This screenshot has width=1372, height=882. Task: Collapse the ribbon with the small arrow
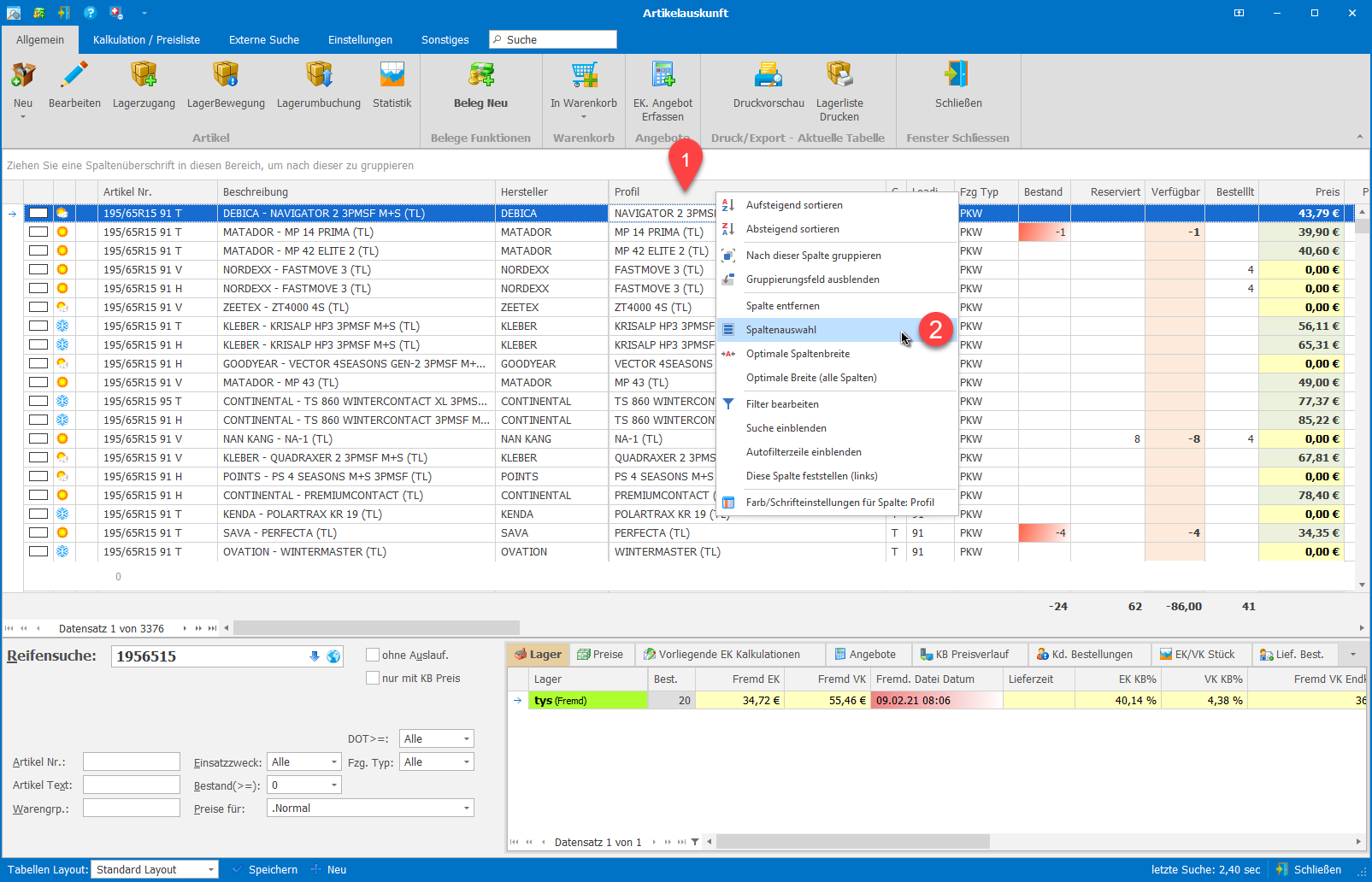[1359, 138]
